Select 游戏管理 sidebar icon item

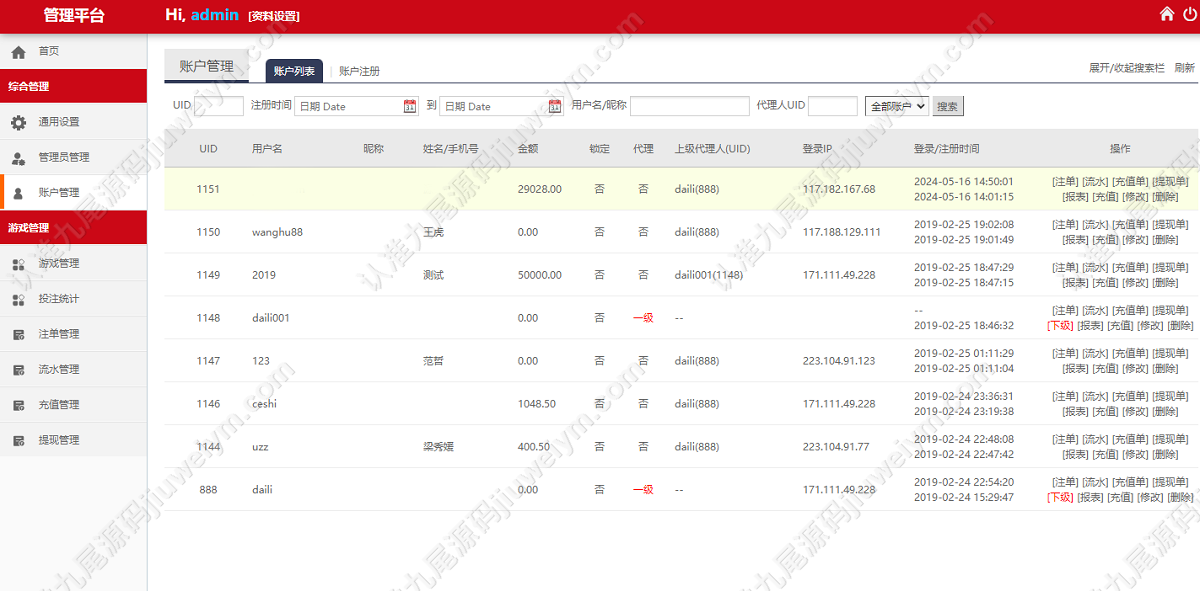point(74,263)
